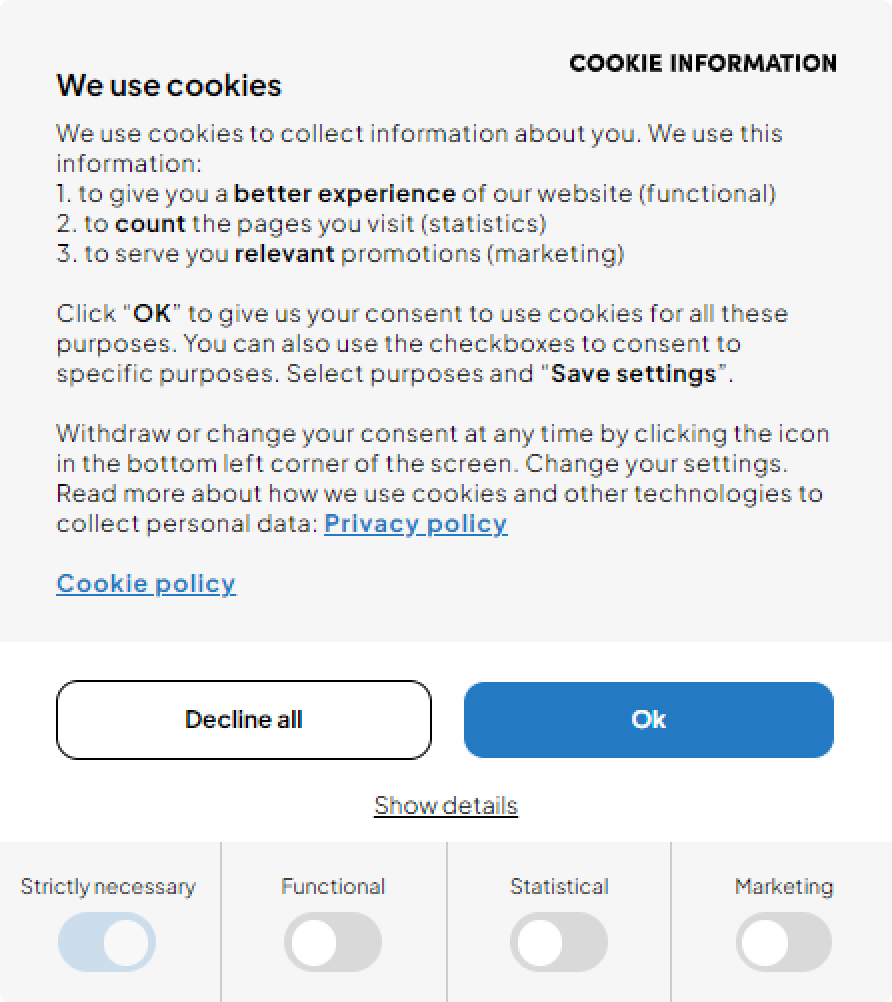Click the Marketing category label

coord(784,887)
